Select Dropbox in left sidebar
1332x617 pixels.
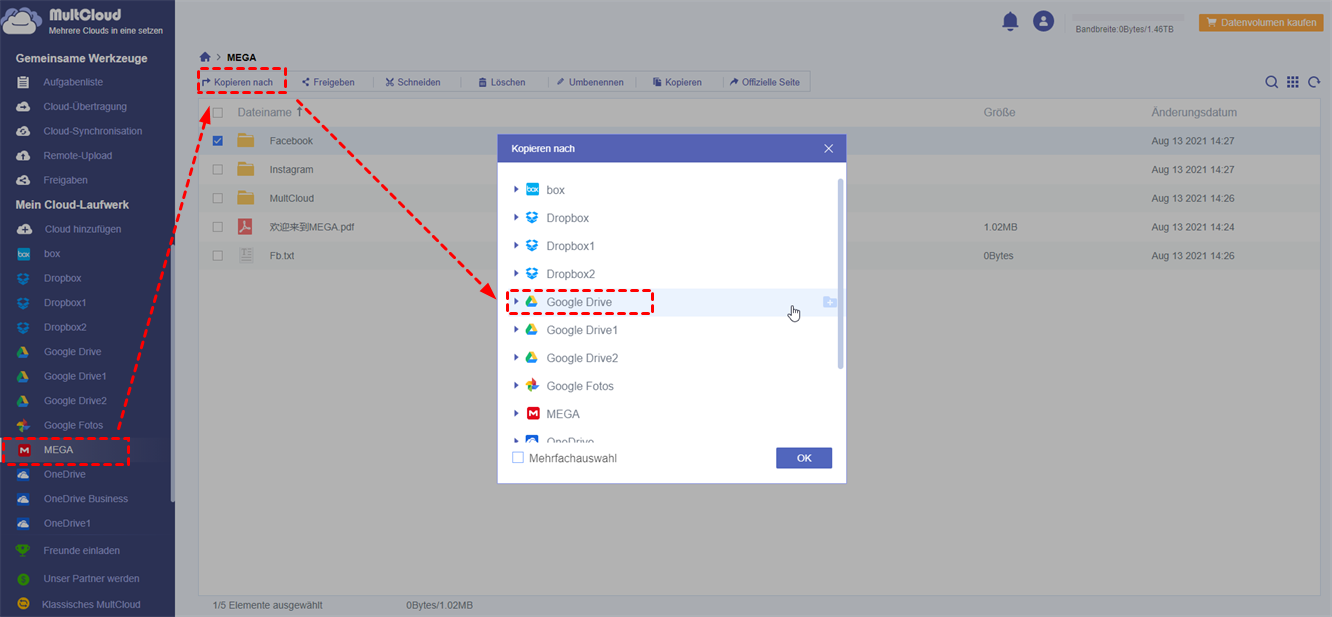click(63, 278)
